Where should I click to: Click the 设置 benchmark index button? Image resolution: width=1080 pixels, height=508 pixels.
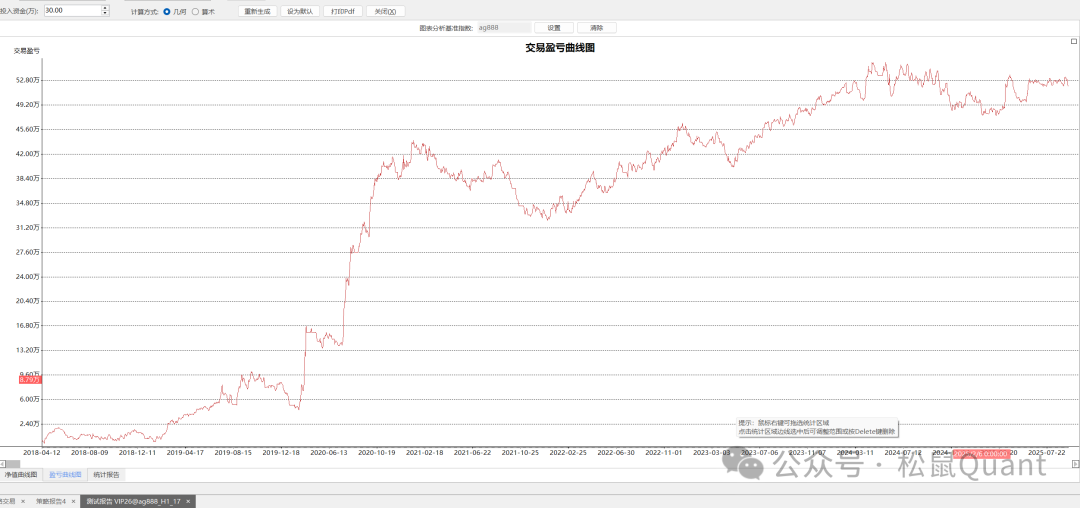click(x=554, y=28)
